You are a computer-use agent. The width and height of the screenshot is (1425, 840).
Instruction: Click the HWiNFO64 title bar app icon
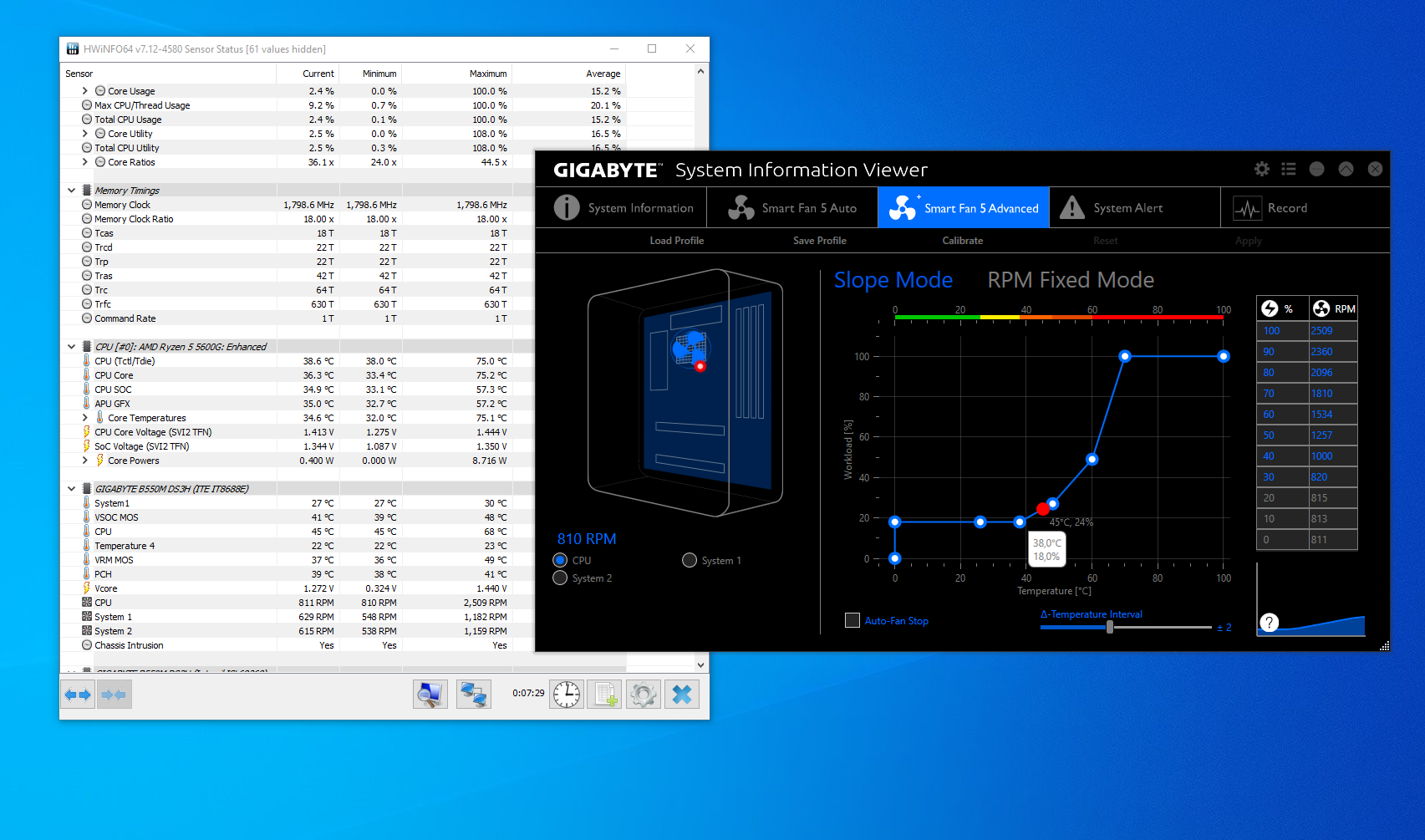[x=73, y=49]
